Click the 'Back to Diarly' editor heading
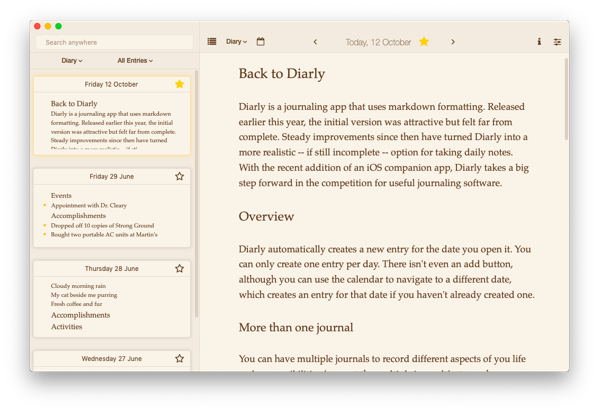This screenshot has width=599, height=411. pyautogui.click(x=282, y=73)
